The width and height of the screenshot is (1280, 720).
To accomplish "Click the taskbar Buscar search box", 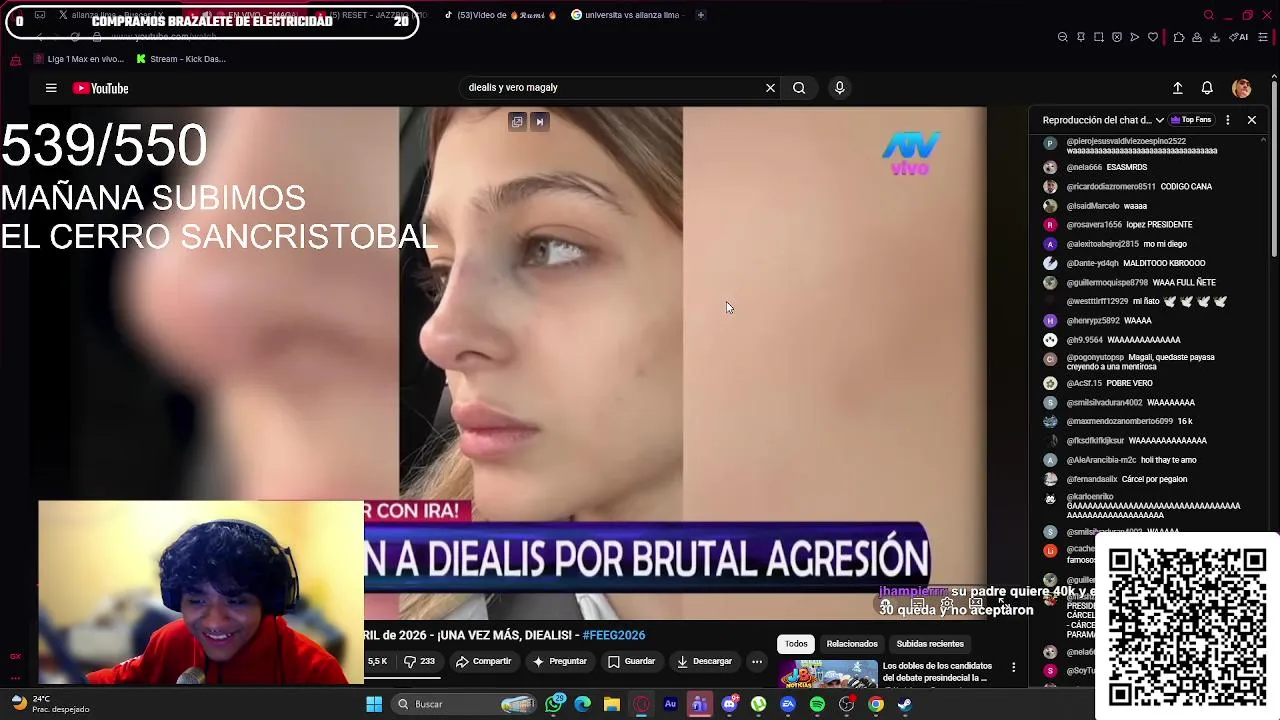I will tap(464, 704).
